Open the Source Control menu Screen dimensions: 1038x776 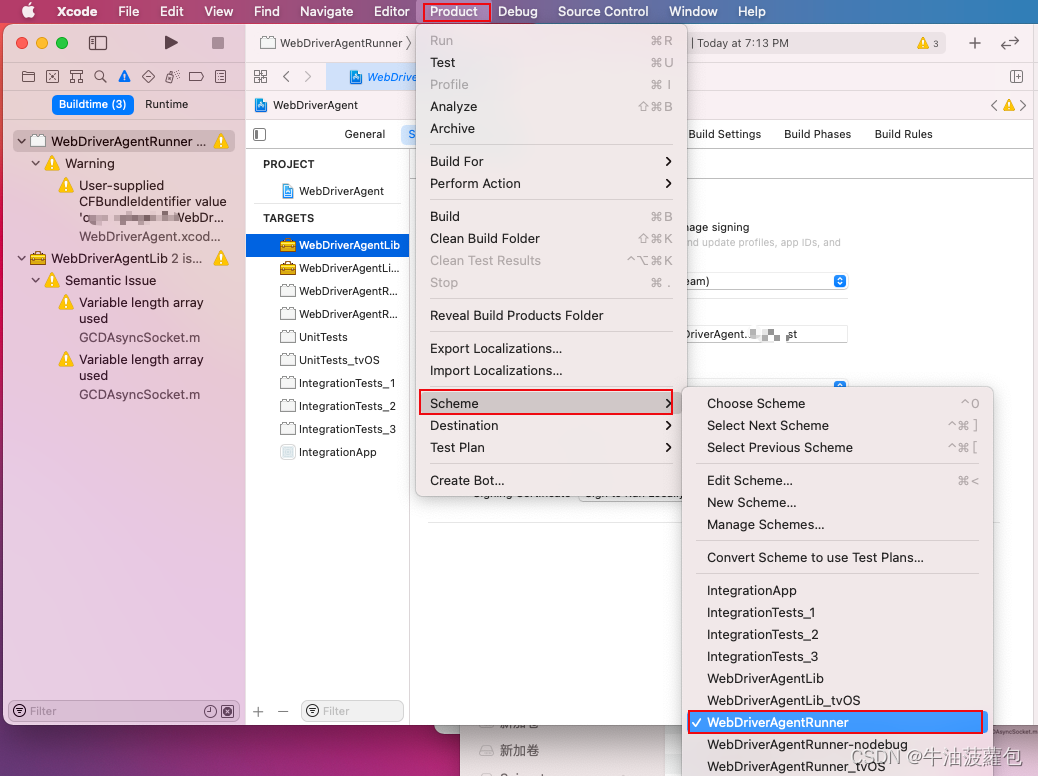pos(603,11)
